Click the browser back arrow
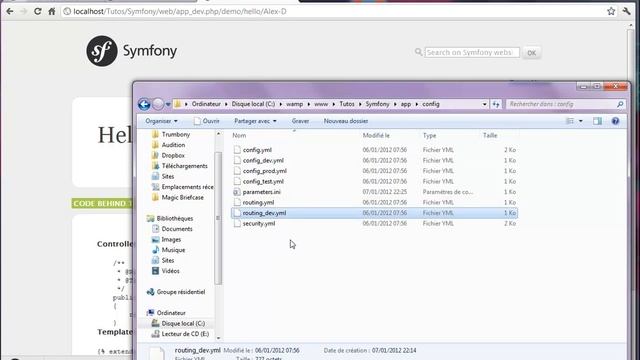The image size is (640, 360). click(x=10, y=11)
